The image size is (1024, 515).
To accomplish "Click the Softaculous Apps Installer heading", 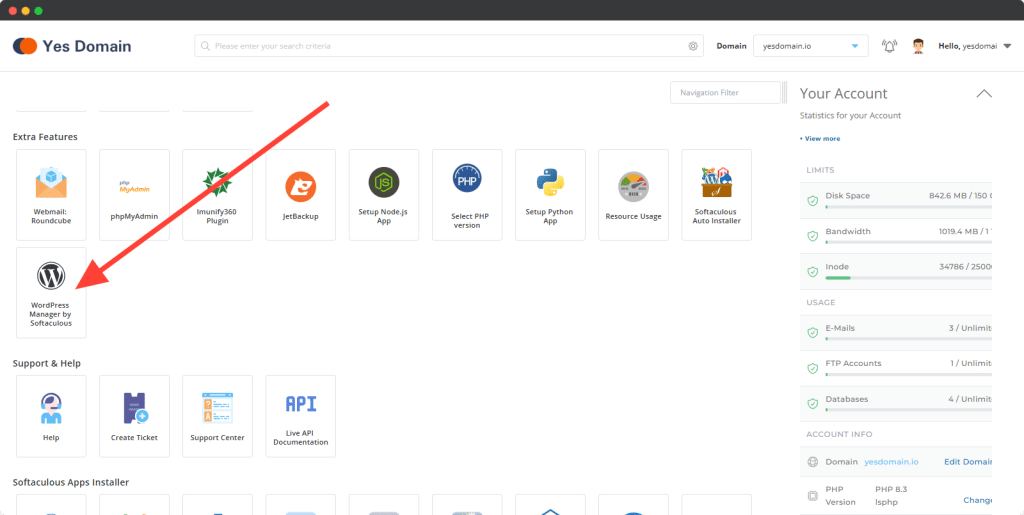I will click(71, 482).
